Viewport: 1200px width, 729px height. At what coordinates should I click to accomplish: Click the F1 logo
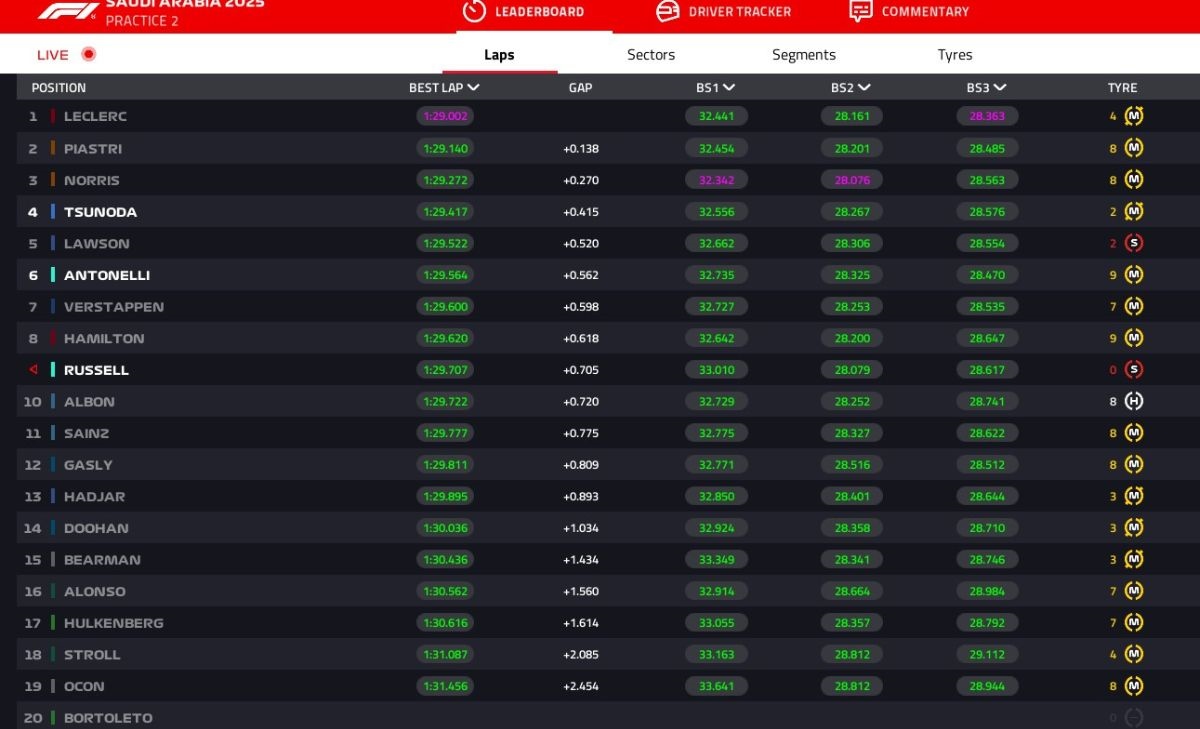point(68,11)
